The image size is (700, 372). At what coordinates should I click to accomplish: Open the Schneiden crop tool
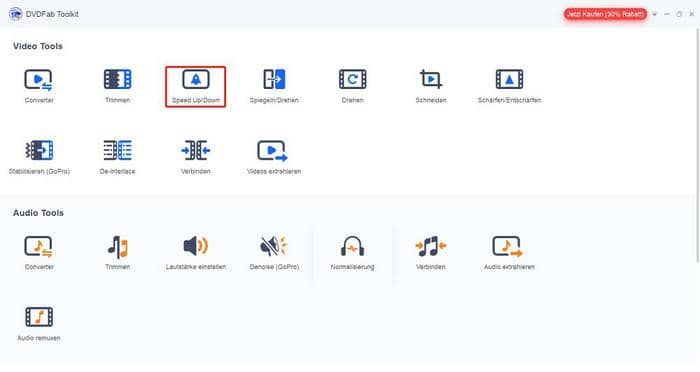(431, 86)
